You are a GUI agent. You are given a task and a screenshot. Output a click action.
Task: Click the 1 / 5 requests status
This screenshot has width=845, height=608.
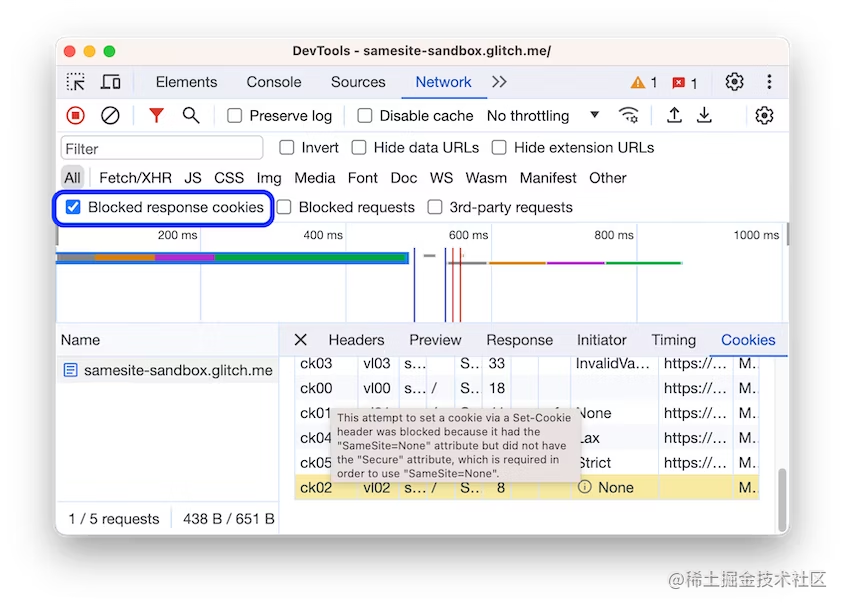coord(114,519)
